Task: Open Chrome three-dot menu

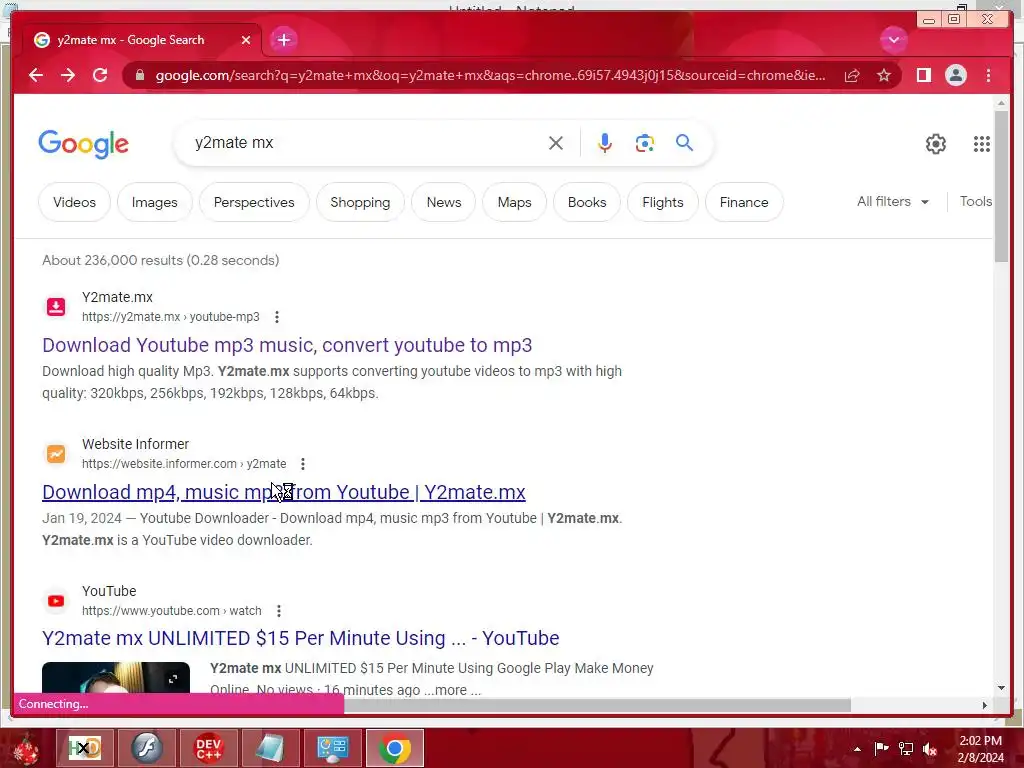Action: pos(988,75)
